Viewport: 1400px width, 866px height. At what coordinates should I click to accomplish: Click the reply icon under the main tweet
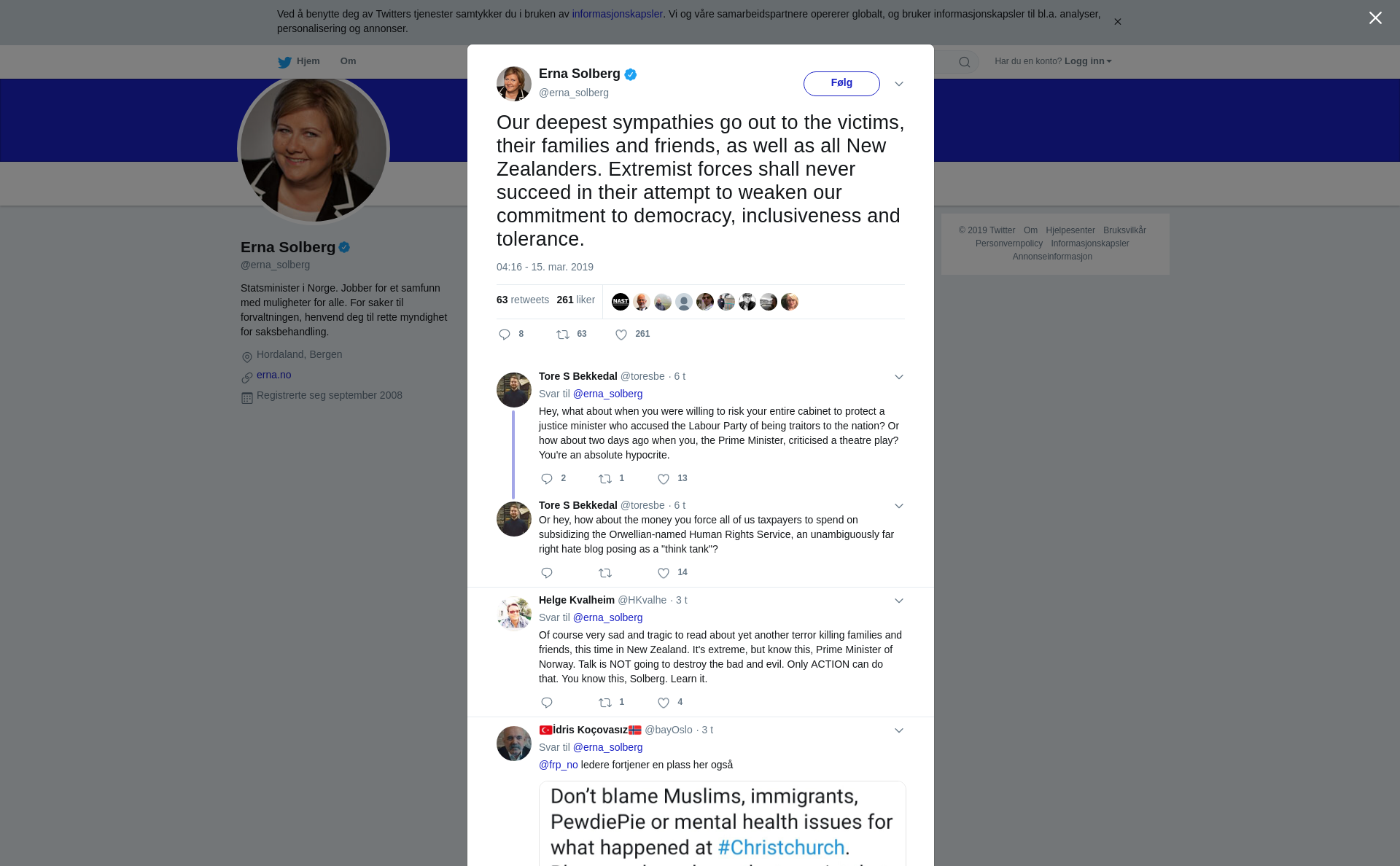tap(505, 335)
